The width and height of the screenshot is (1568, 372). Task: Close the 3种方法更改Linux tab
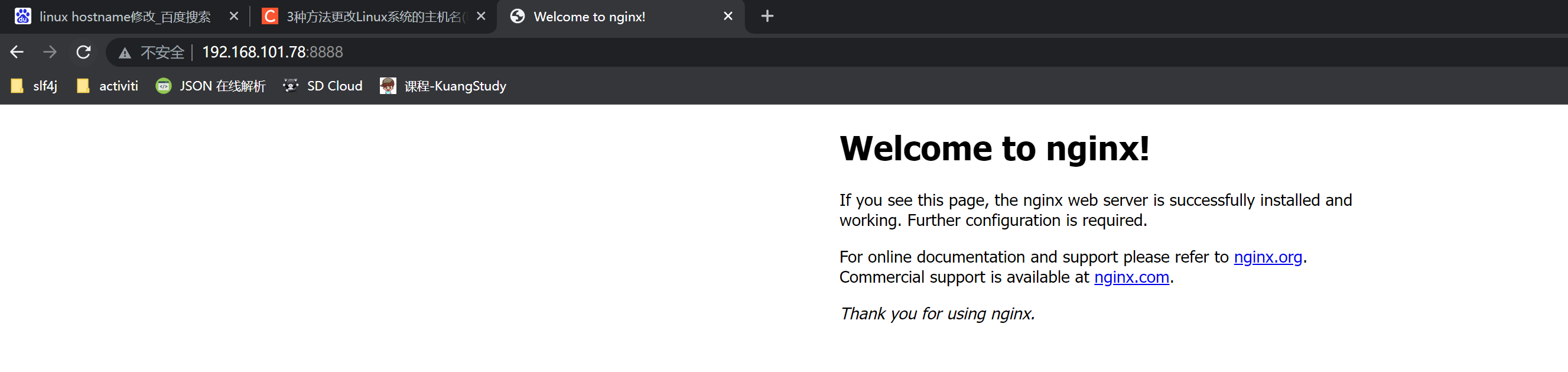481,17
